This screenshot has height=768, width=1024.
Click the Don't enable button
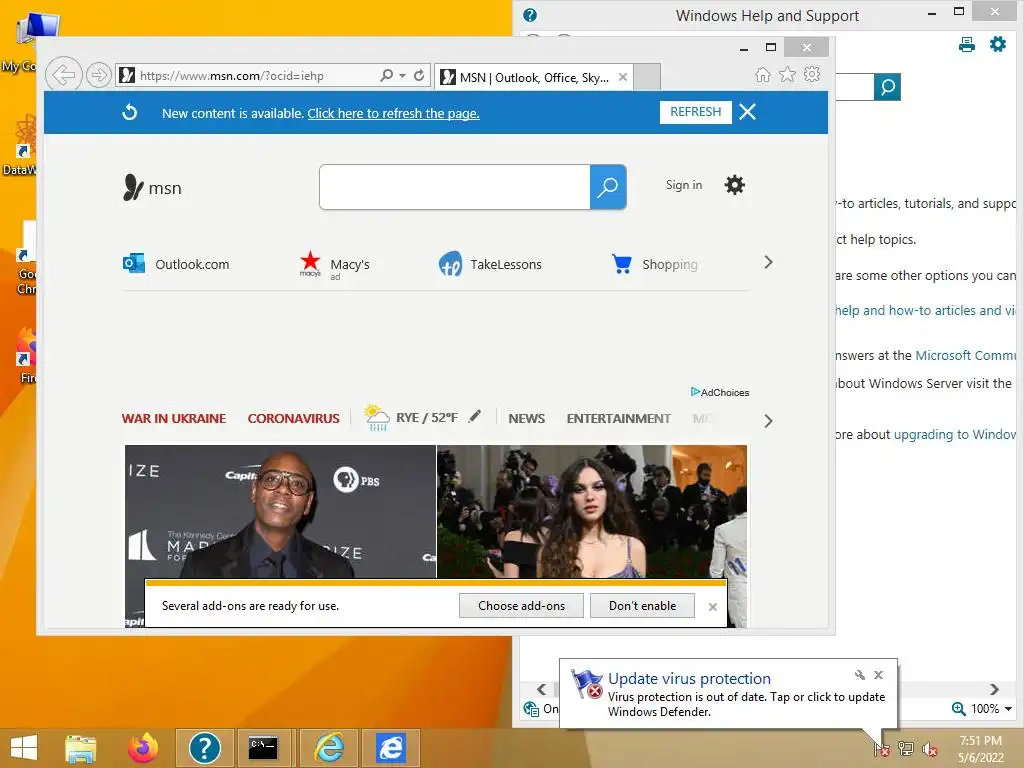pos(642,606)
